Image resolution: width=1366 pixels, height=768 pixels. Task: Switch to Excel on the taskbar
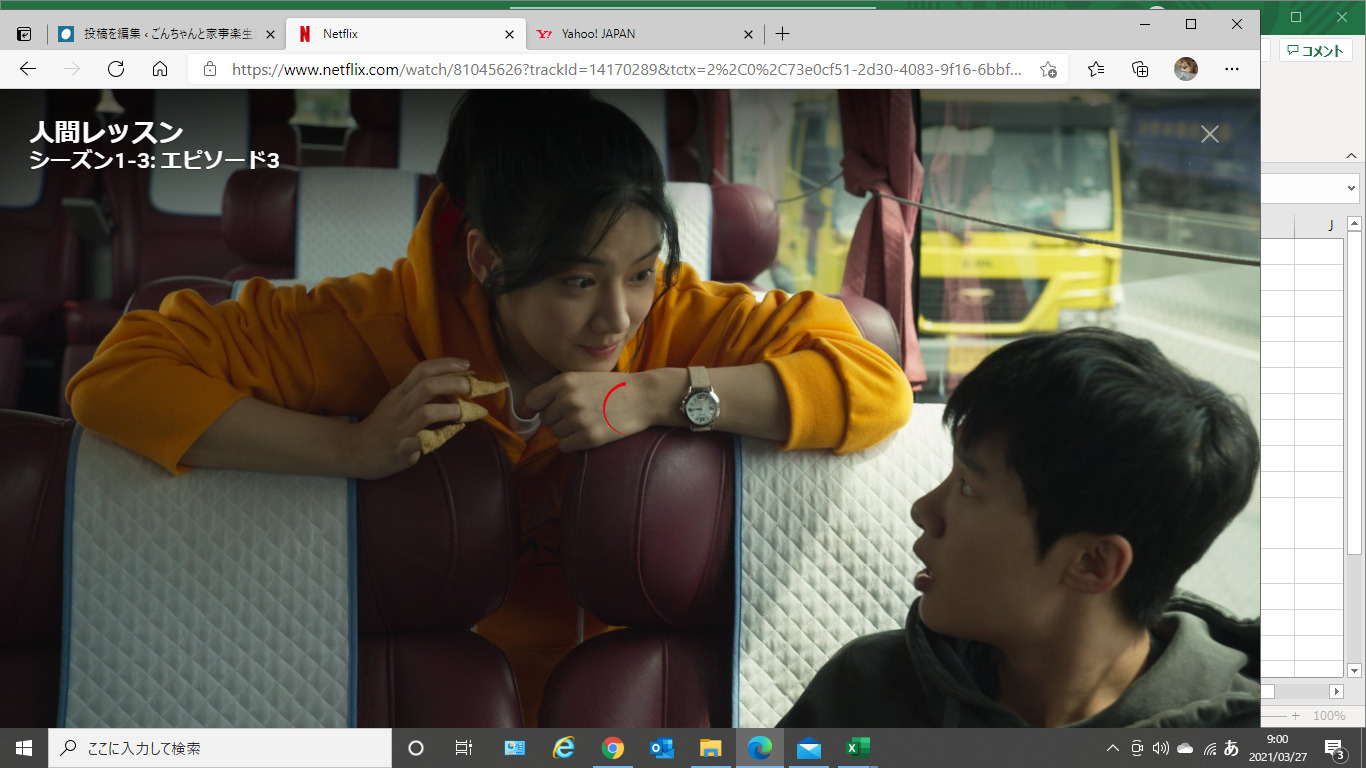point(858,748)
